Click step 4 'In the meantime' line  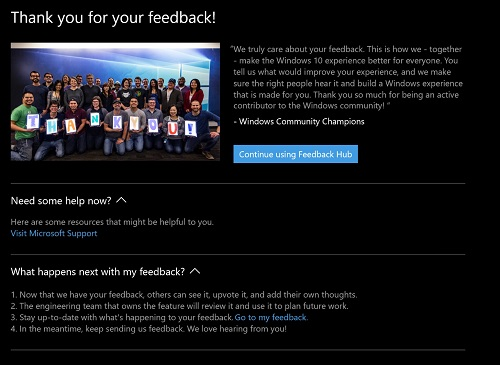[149, 329]
